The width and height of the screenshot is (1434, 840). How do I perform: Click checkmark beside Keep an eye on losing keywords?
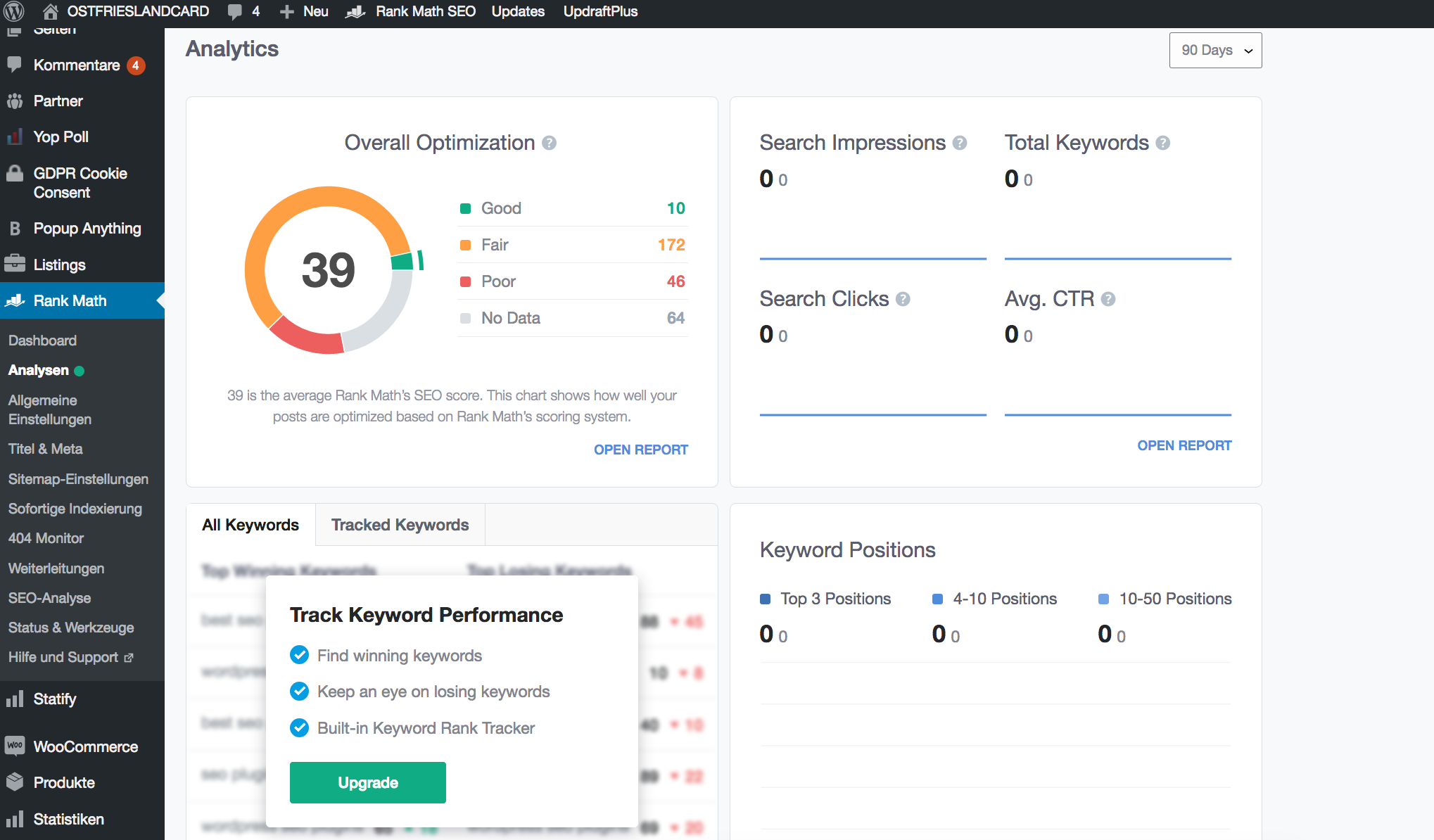point(299,691)
